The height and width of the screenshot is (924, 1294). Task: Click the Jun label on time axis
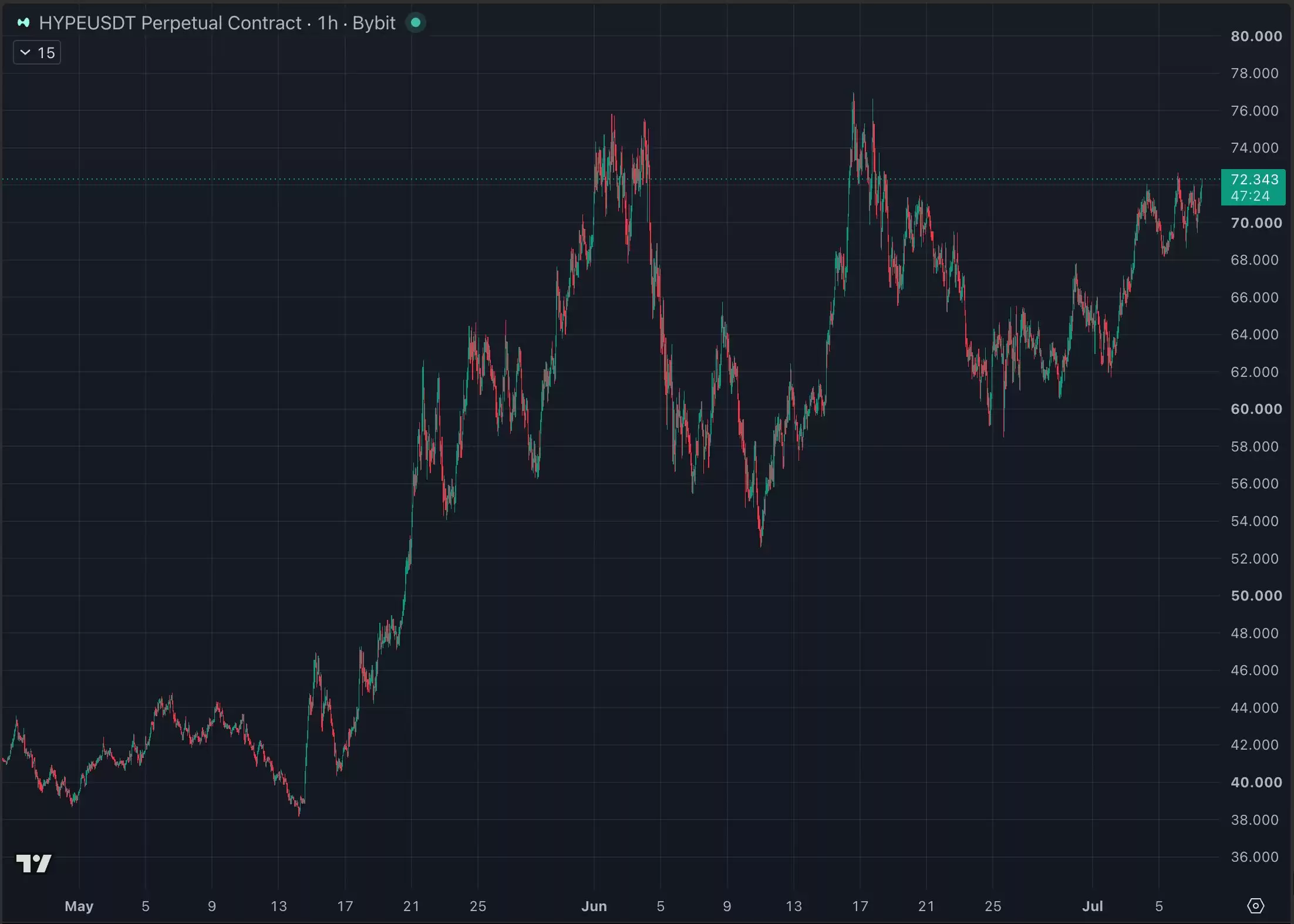(x=594, y=906)
